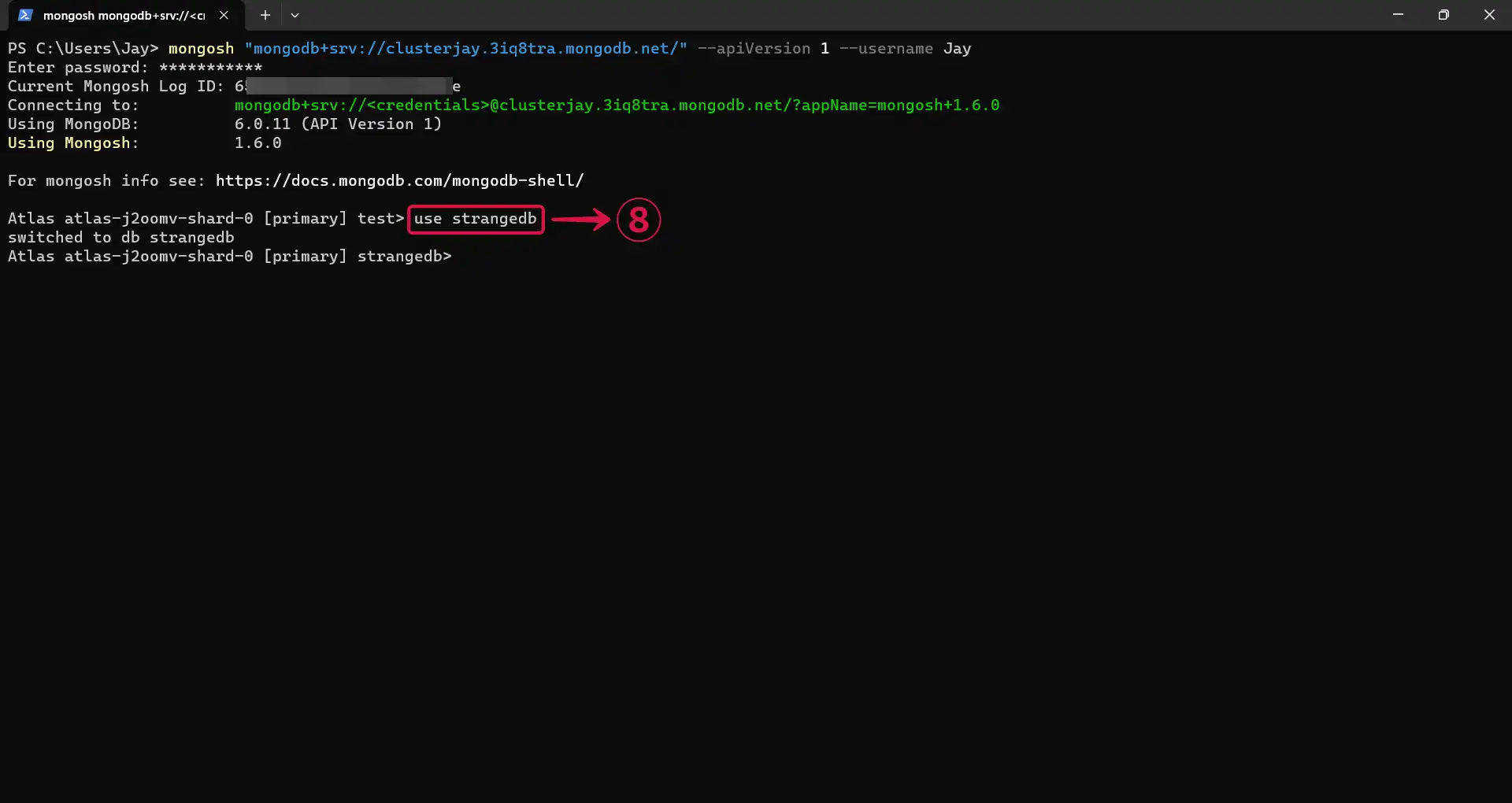
Task: Open the new tab profile dropdown
Action: 295,15
